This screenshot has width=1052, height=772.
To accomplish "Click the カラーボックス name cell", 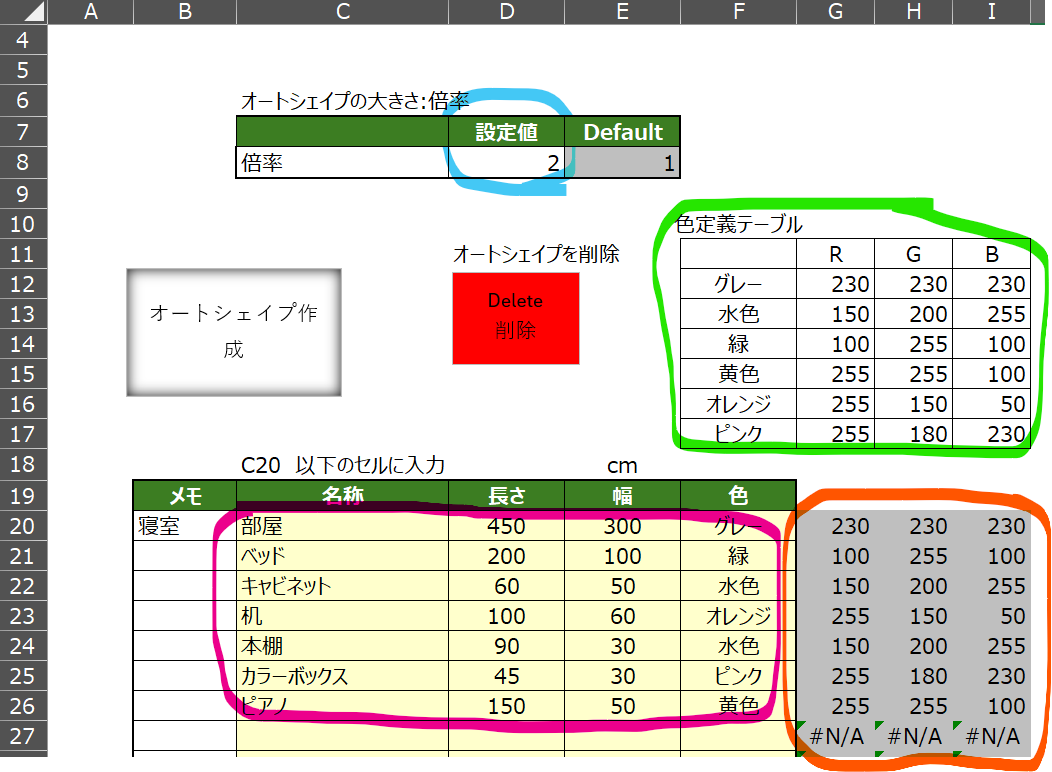I will [x=342, y=676].
